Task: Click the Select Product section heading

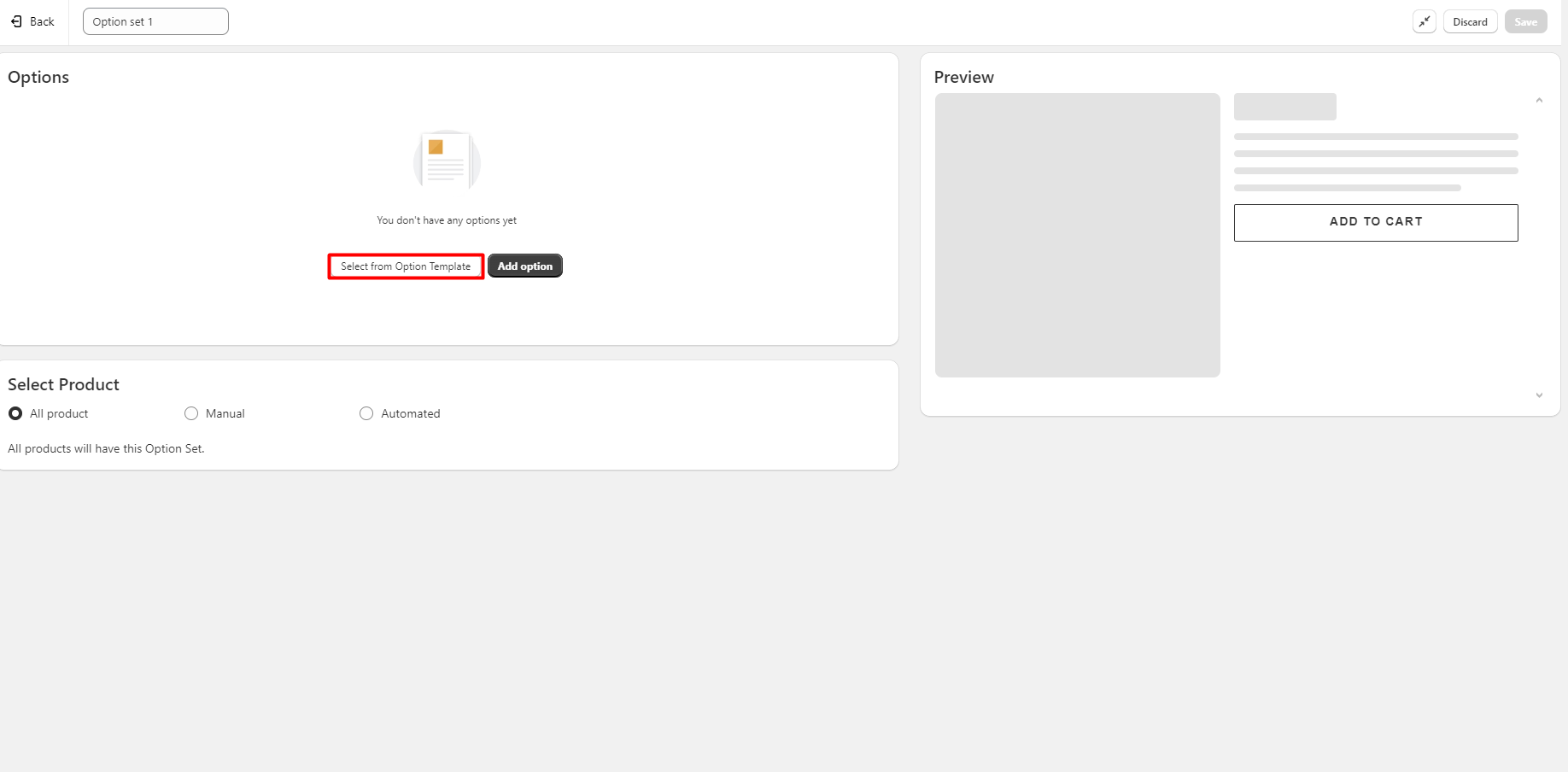Action: click(x=63, y=384)
